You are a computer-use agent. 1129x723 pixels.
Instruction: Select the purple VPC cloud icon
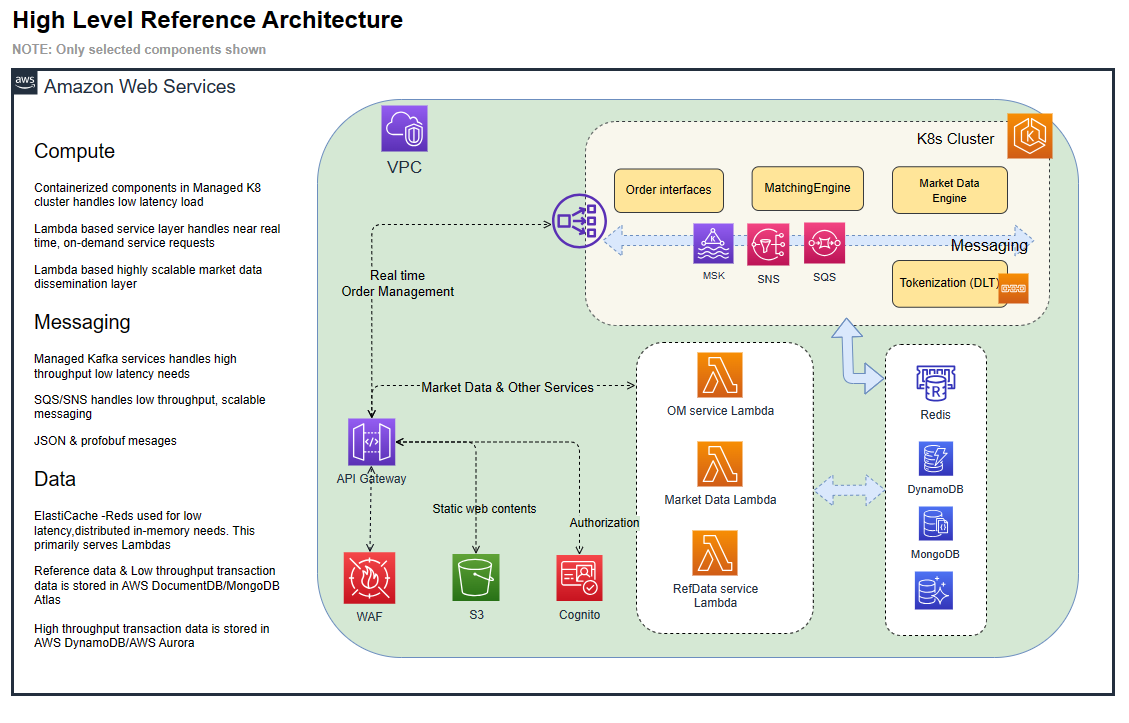tap(405, 129)
